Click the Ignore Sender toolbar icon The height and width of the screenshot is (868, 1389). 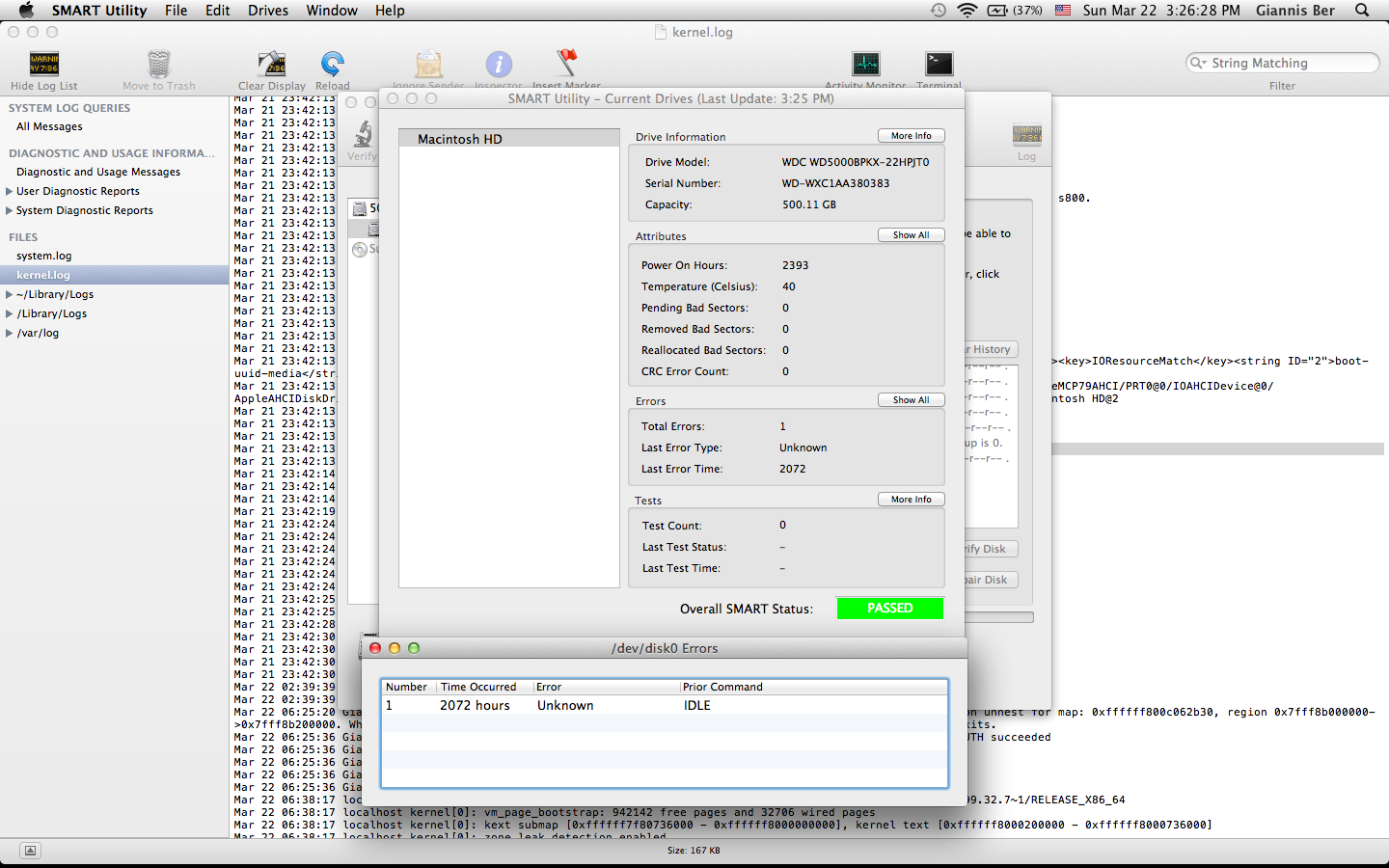pos(429,65)
